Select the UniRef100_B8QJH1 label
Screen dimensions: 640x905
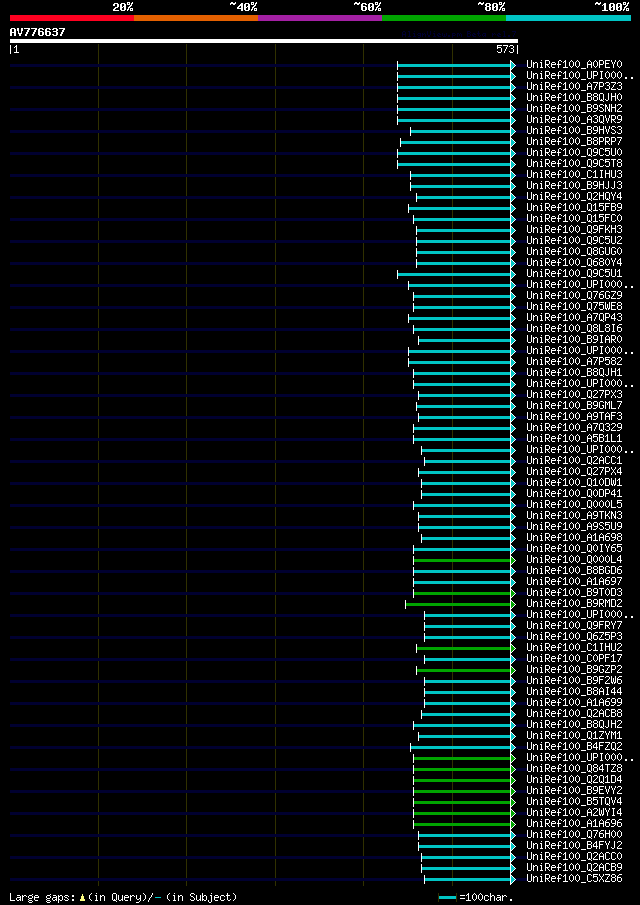coord(574,373)
